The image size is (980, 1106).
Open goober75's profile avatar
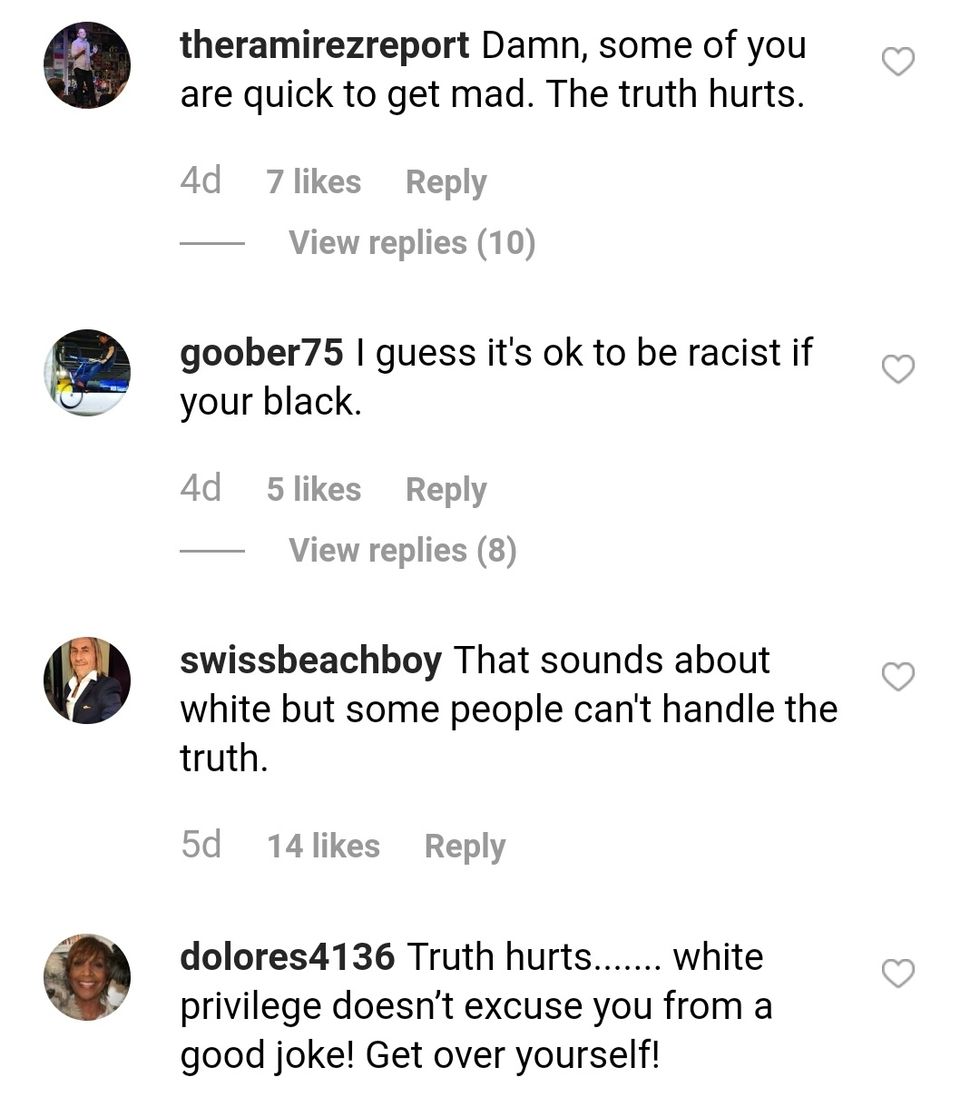[87, 372]
